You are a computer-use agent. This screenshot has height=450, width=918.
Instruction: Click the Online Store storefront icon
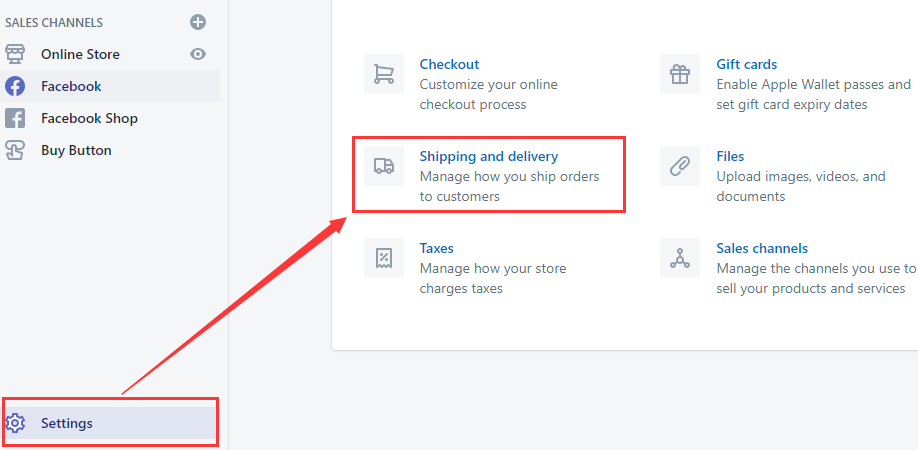(15, 54)
